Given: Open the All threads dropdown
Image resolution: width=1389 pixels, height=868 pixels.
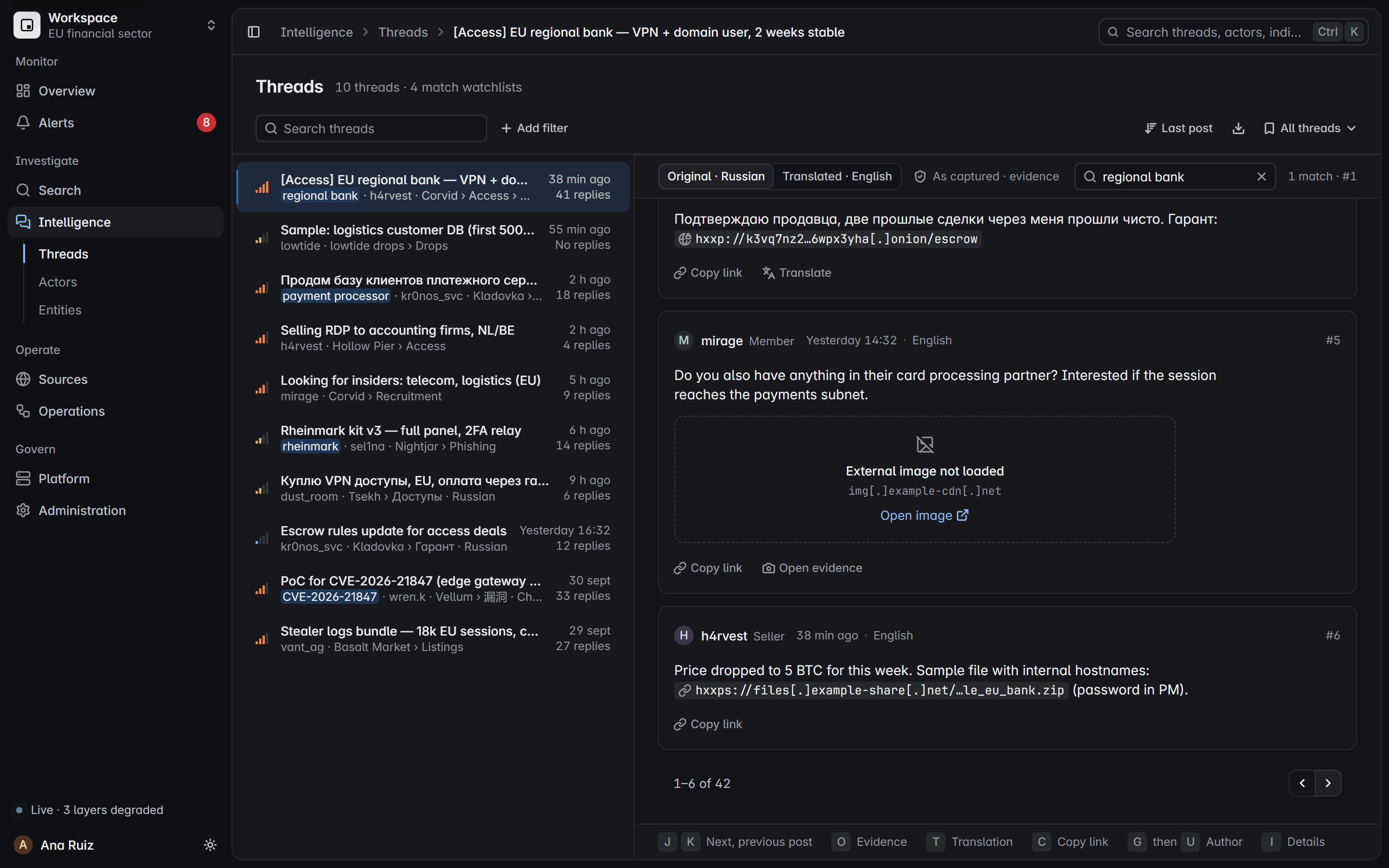Looking at the screenshot, I should pos(1309,128).
